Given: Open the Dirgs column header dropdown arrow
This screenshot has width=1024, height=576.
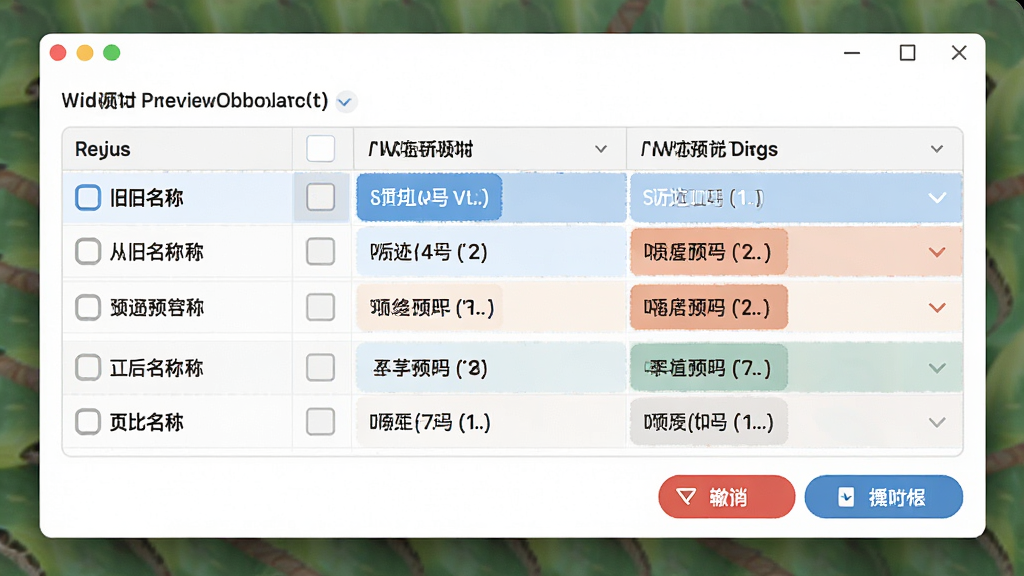Looking at the screenshot, I should [x=936, y=150].
